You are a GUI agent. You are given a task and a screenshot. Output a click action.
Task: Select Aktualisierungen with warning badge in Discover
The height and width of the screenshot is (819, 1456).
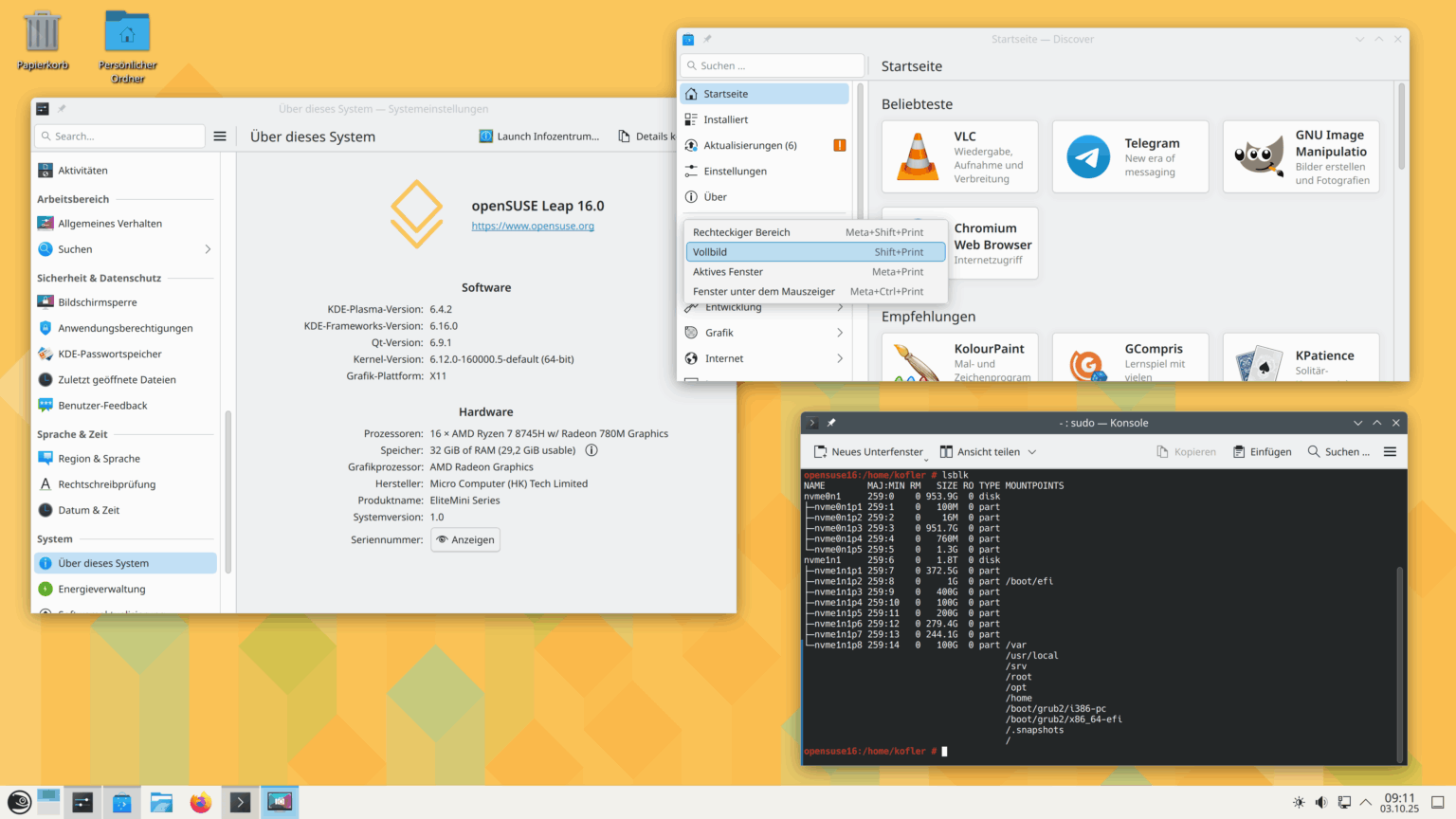pyautogui.click(x=750, y=144)
